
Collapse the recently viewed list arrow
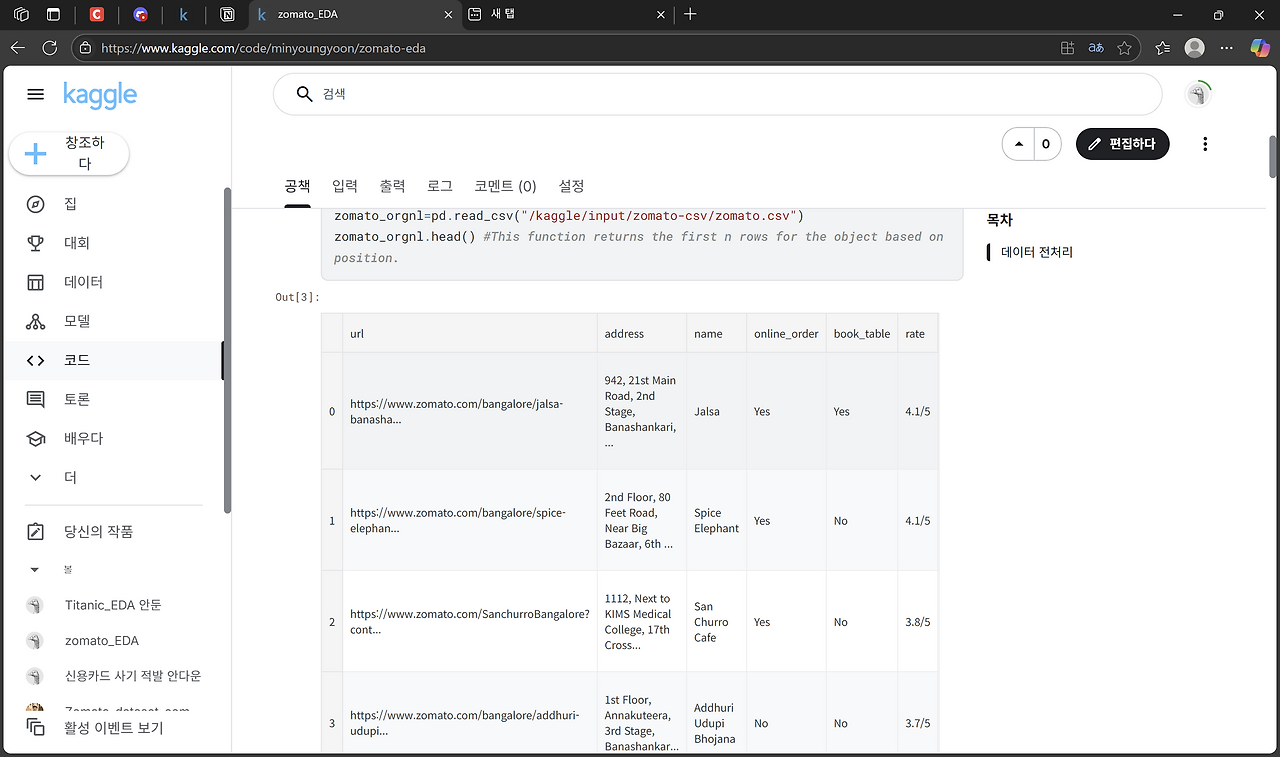[35, 570]
